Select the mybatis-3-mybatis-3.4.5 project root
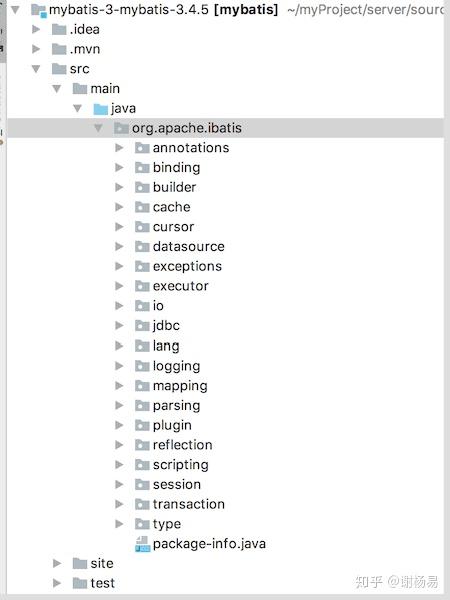The width and height of the screenshot is (450, 600). 163,10
